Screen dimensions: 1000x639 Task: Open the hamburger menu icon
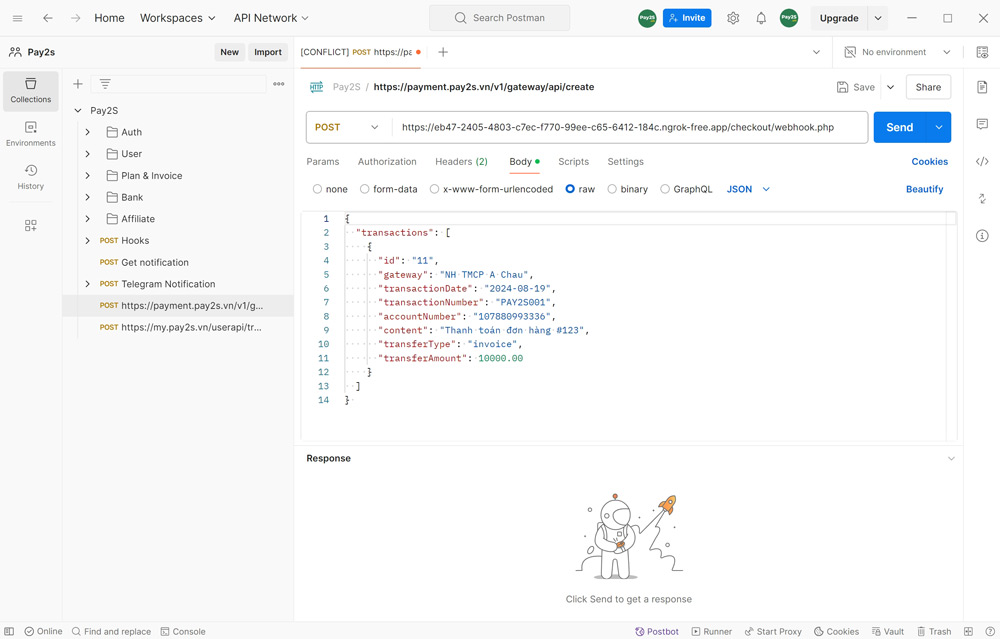coord(17,18)
